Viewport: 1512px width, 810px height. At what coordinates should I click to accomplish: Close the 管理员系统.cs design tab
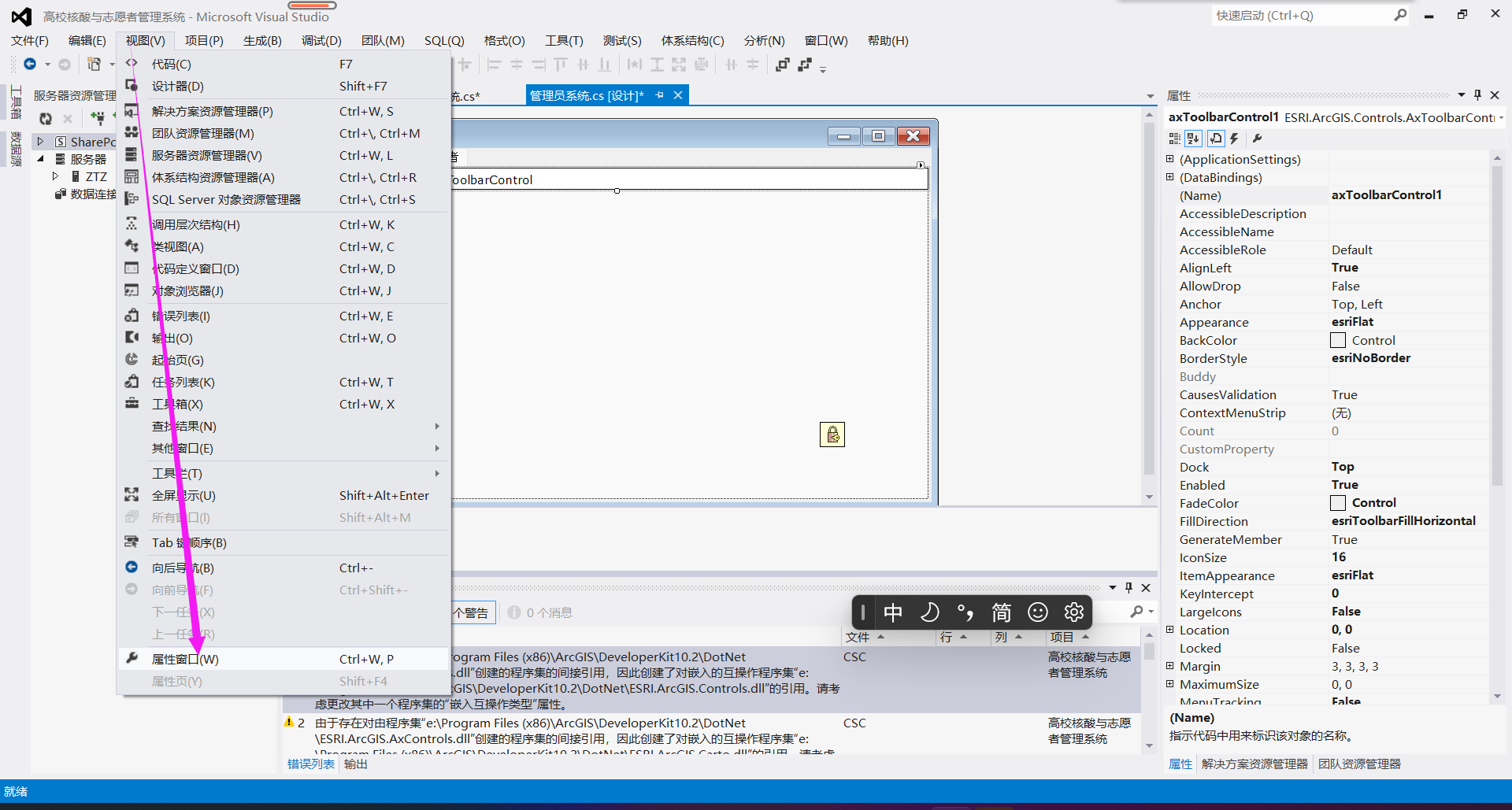tap(678, 95)
